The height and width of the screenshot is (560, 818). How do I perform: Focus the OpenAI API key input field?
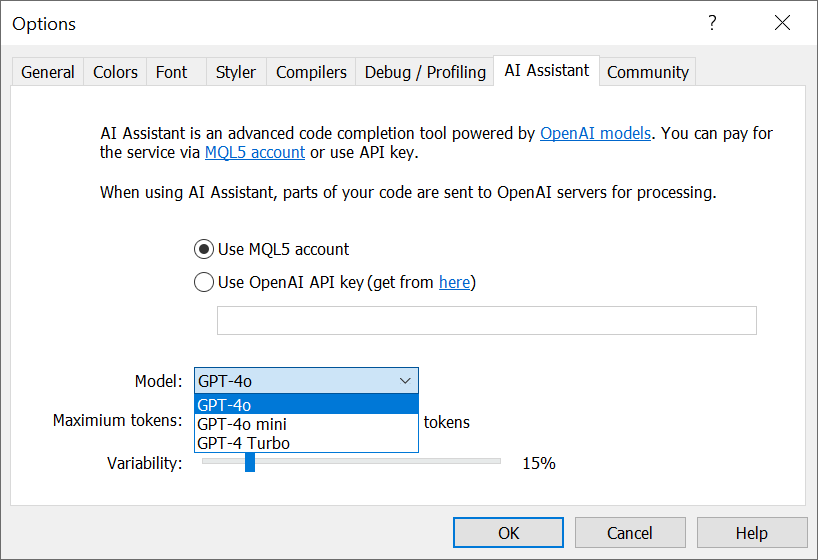pos(487,320)
